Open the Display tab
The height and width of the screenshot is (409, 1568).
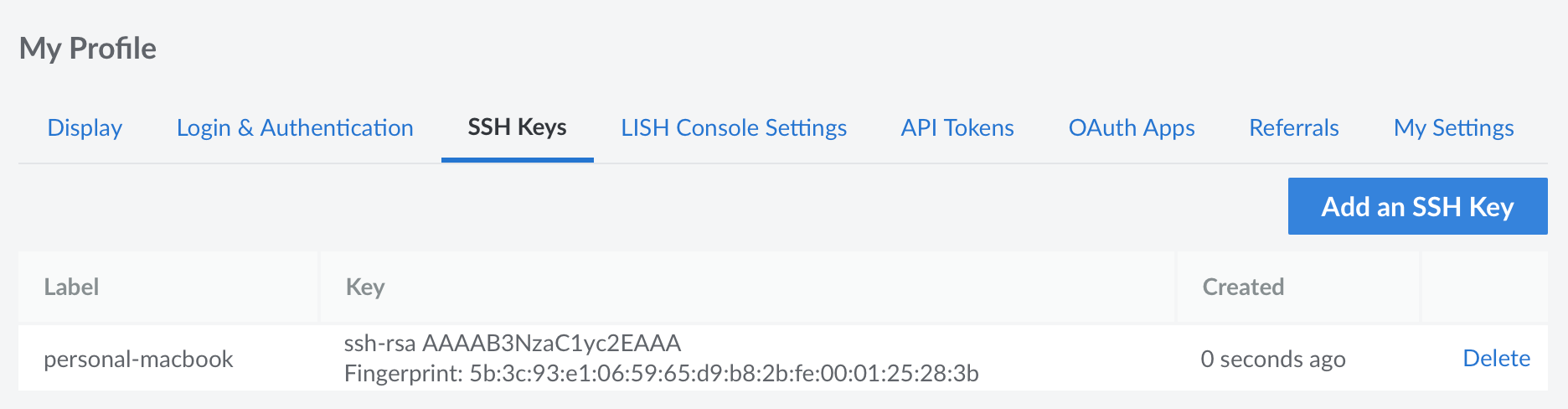(85, 128)
